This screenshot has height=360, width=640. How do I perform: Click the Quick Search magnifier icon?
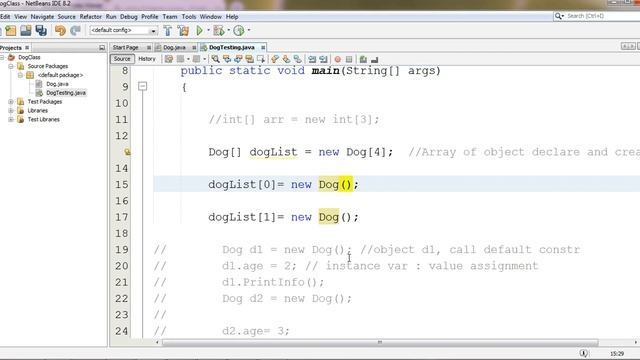(558, 16)
